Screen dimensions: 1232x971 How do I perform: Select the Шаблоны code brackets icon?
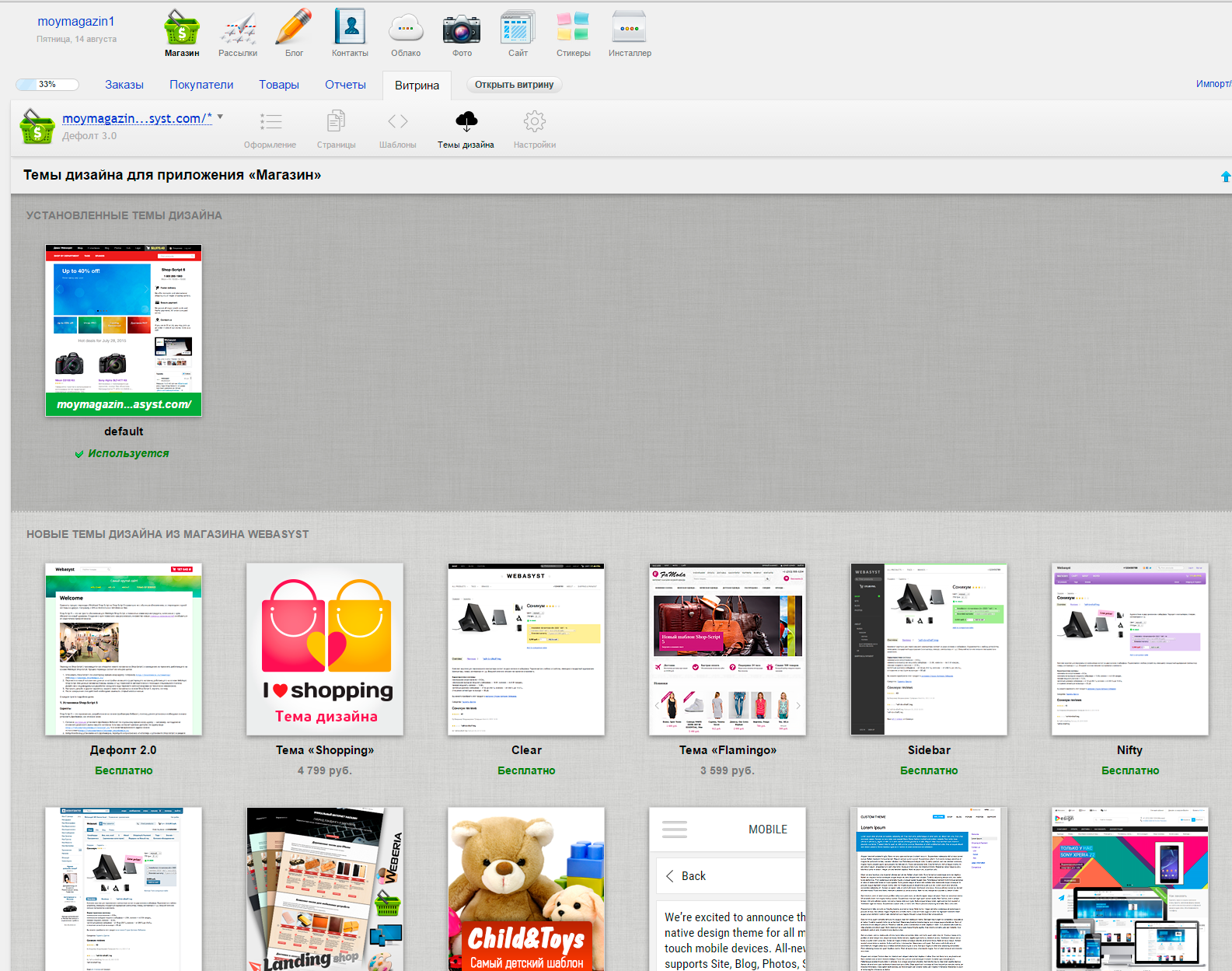(x=398, y=121)
